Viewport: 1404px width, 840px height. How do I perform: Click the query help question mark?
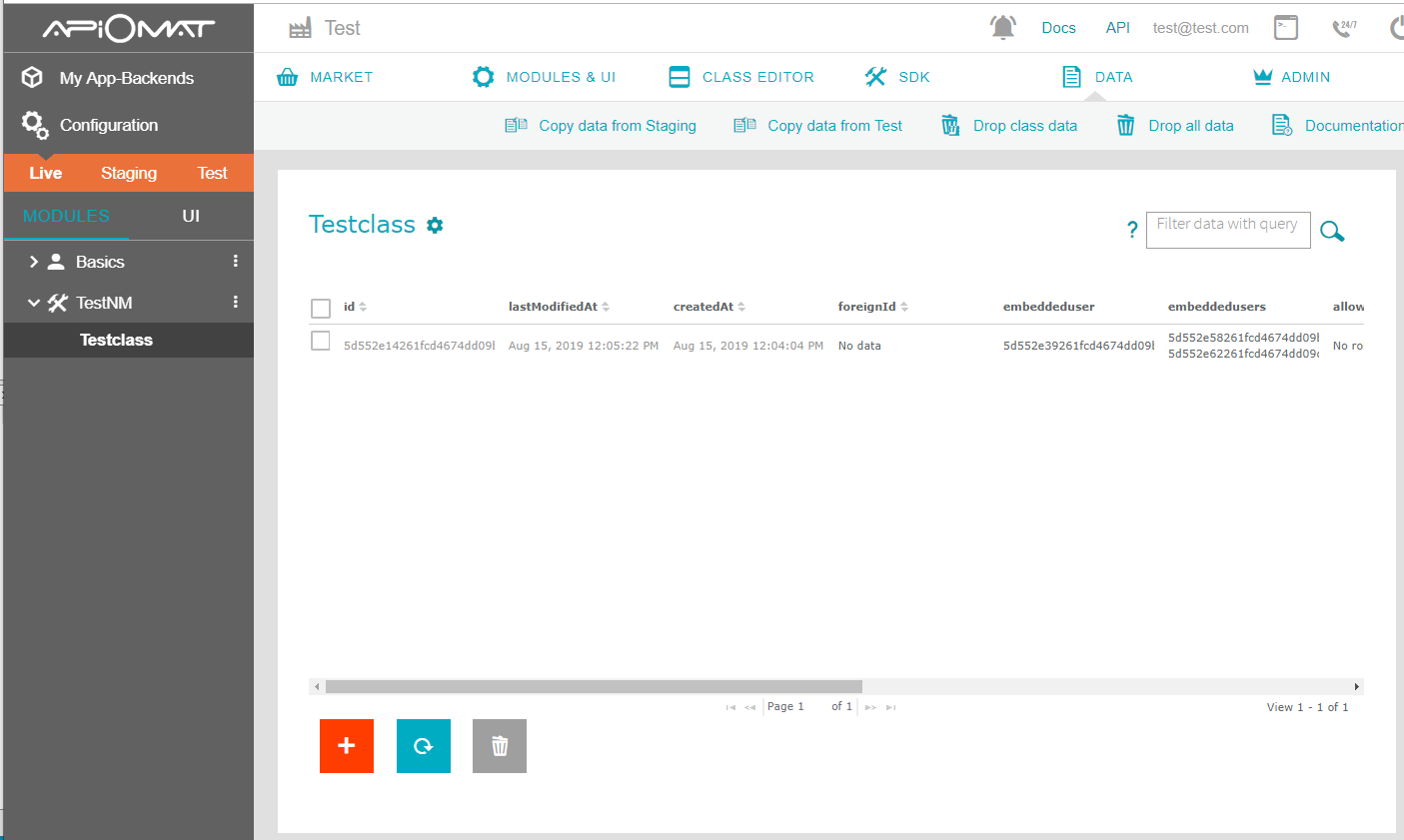[x=1132, y=230]
